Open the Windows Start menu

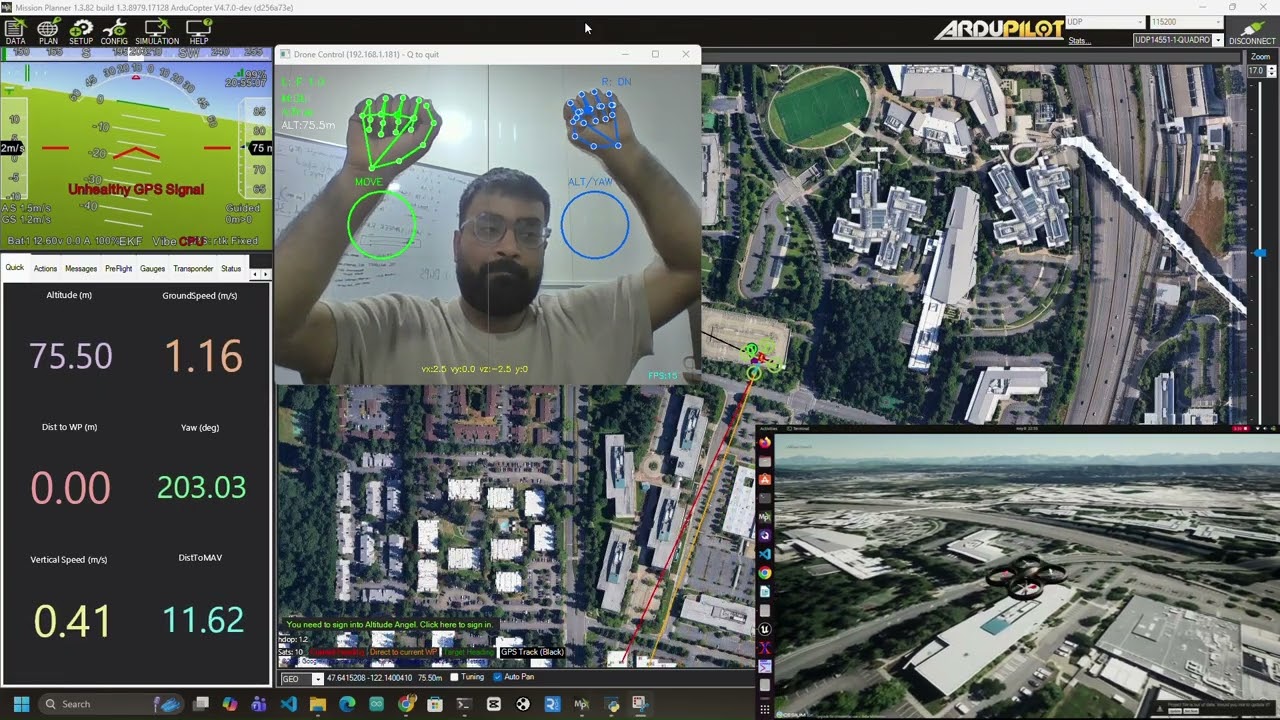coord(21,704)
